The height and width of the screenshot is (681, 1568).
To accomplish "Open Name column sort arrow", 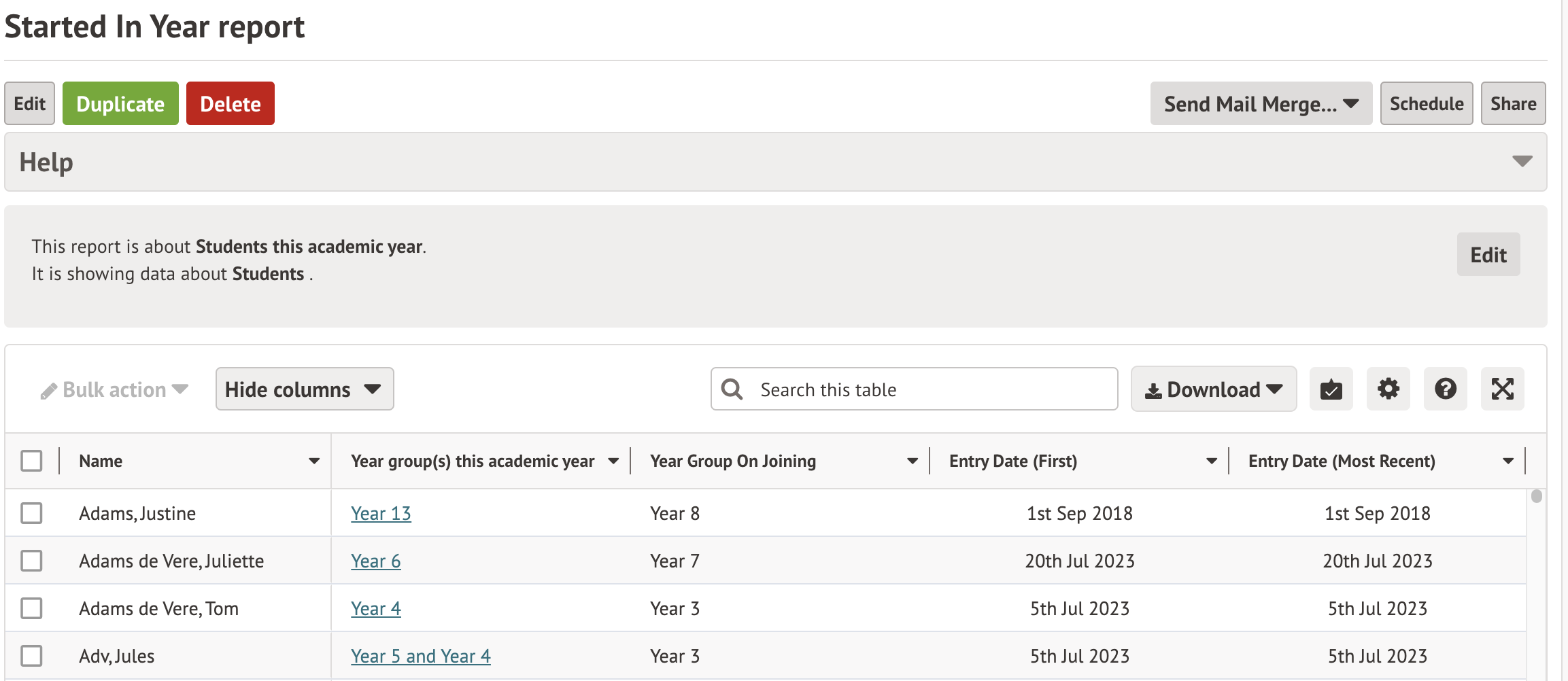I will 313,461.
